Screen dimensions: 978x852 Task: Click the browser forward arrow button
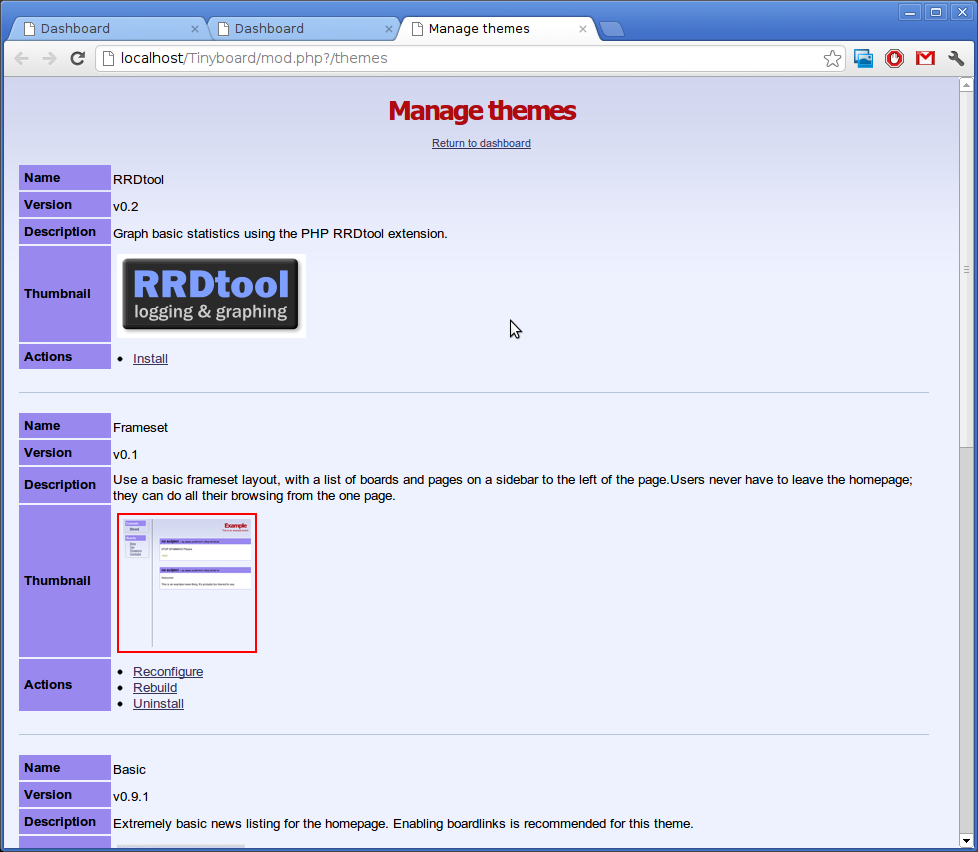pos(49,59)
